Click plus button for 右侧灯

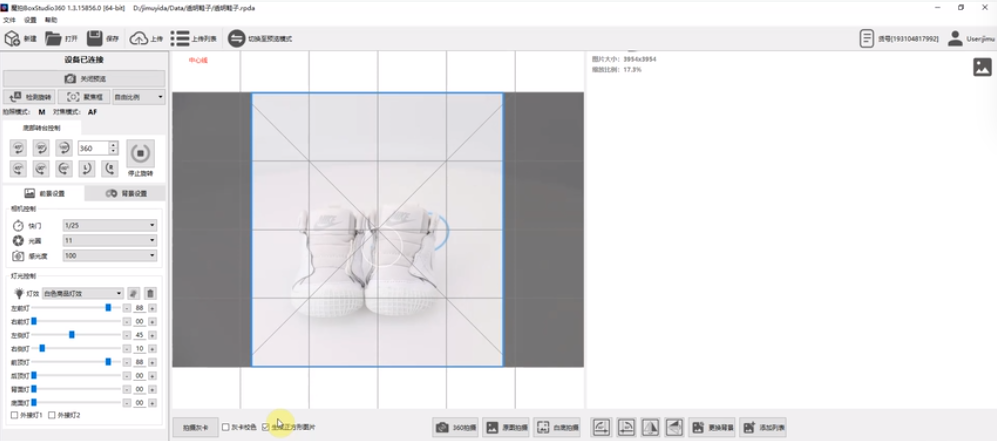coord(152,349)
